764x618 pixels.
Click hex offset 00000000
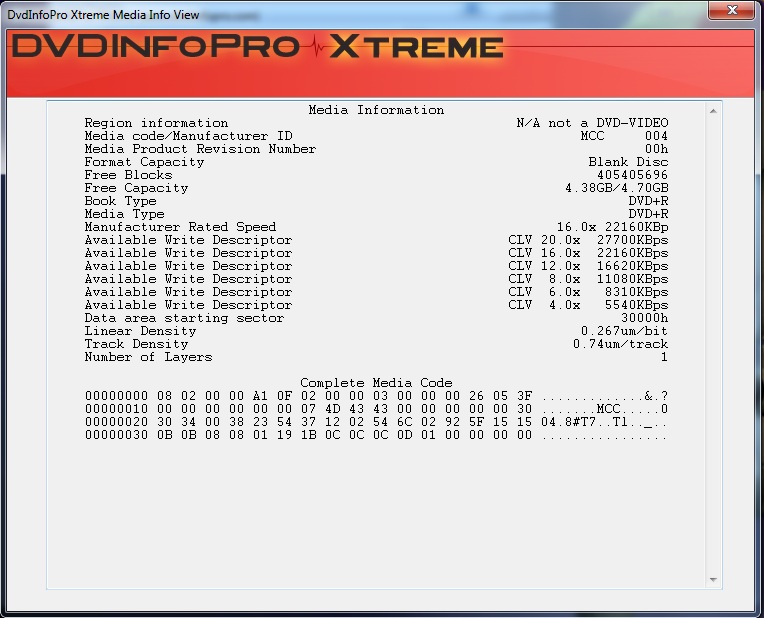116,396
